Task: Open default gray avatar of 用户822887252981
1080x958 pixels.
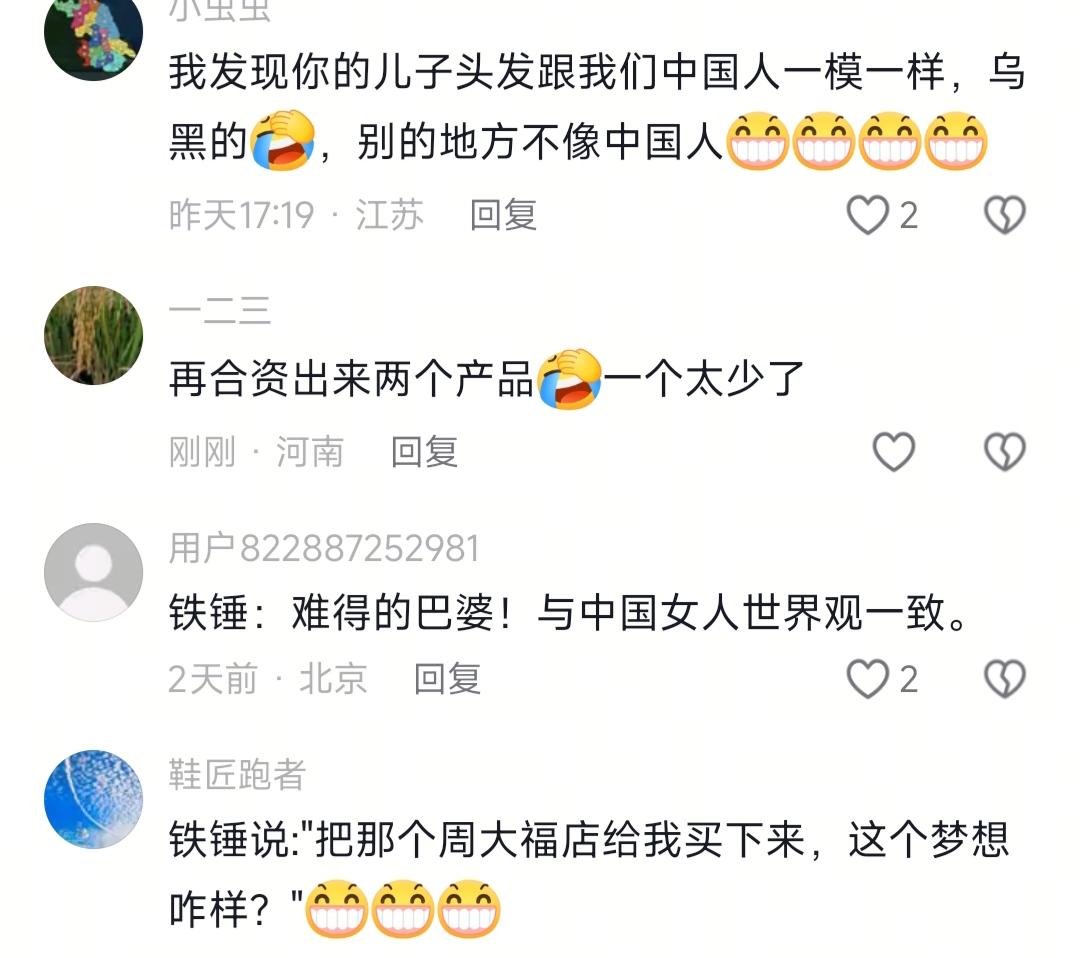Action: tap(94, 572)
